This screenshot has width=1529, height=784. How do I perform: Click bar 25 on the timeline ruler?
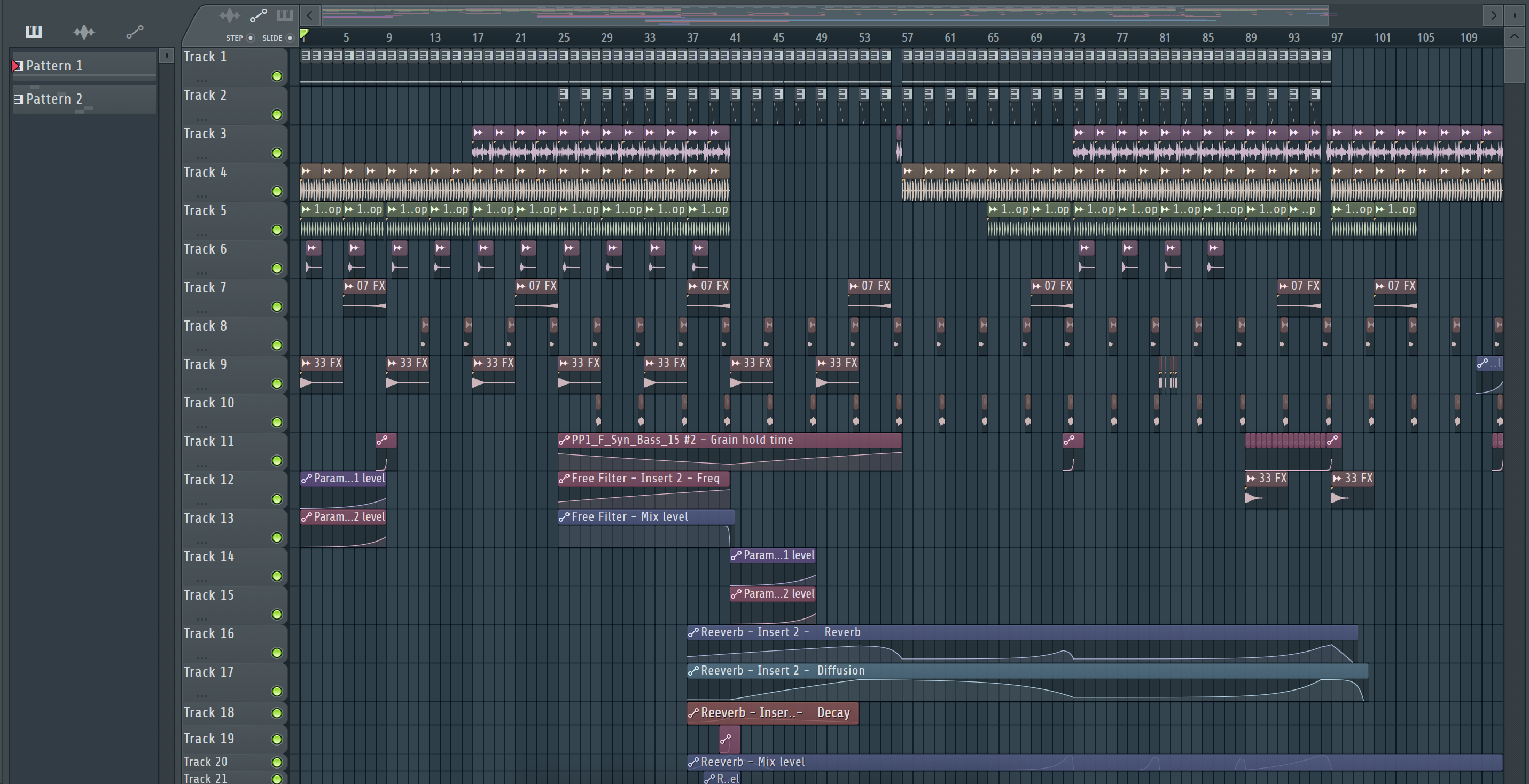tap(563, 37)
